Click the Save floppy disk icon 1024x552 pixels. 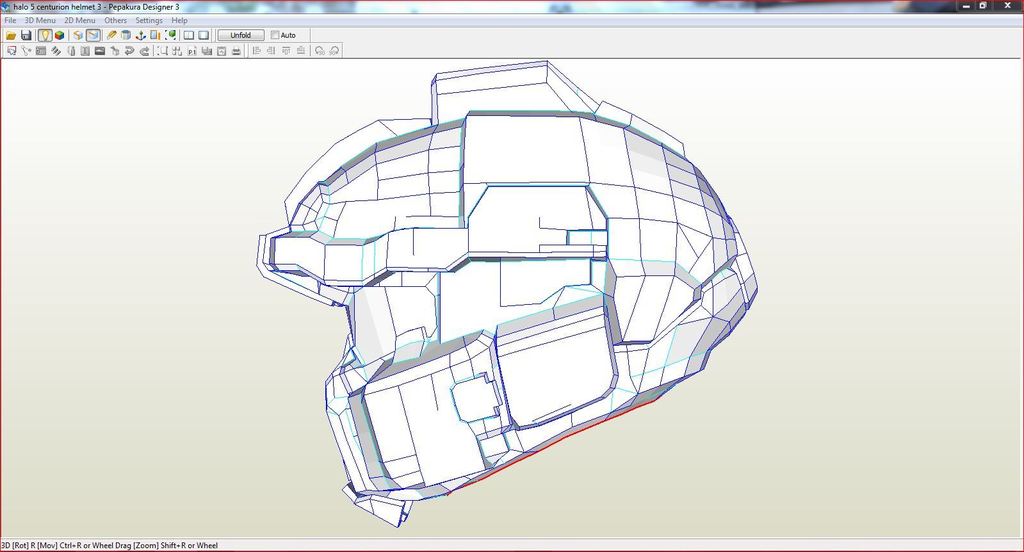tap(26, 35)
